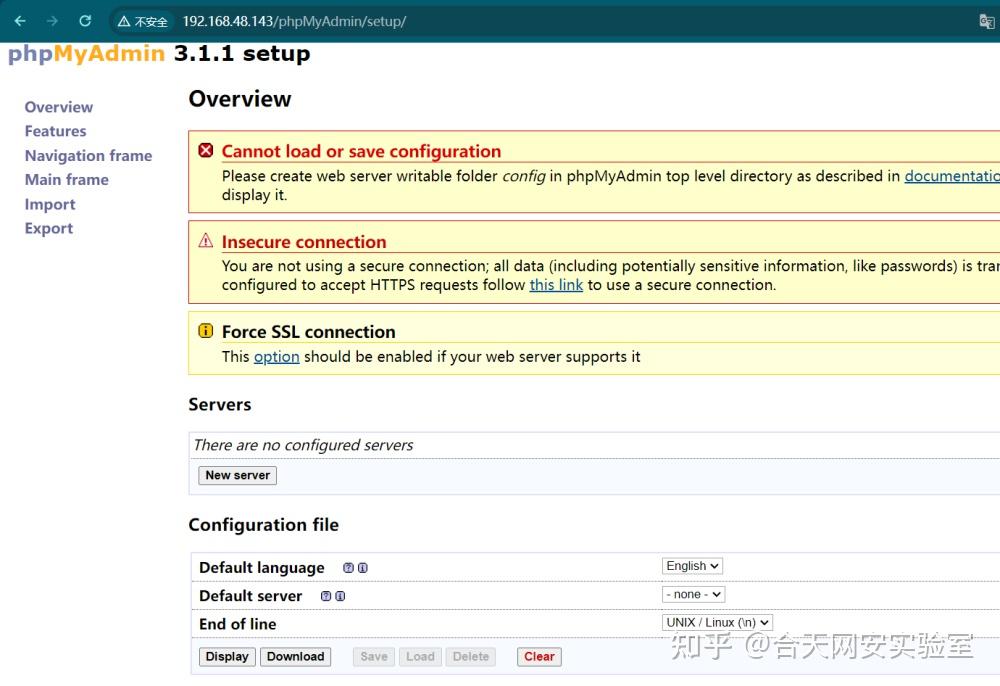Open Import from the sidebar
The image size is (1000, 686).
click(50, 204)
